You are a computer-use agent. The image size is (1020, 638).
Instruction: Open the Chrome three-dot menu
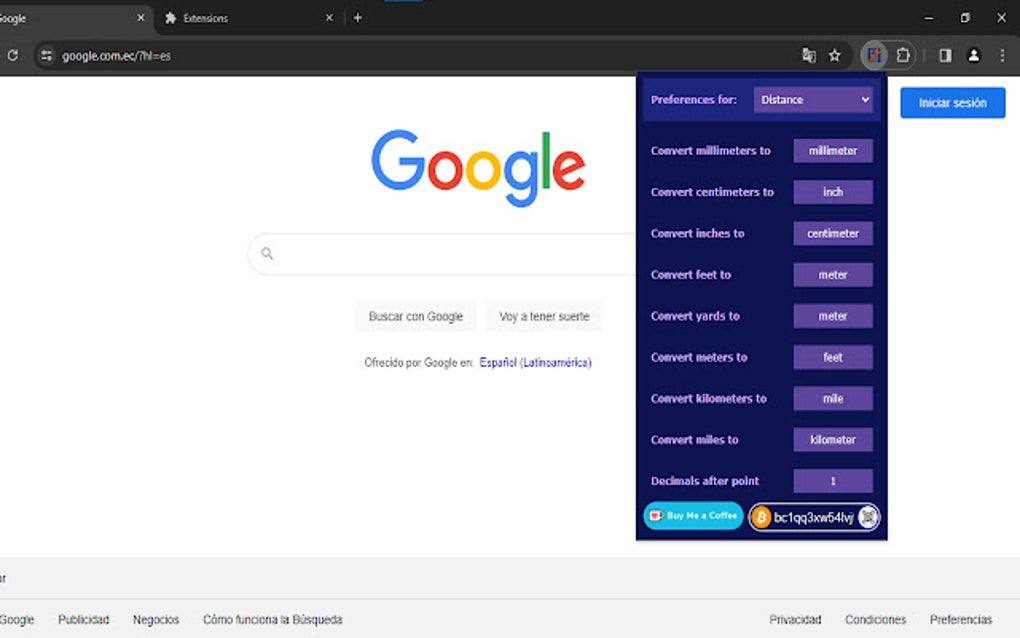pyautogui.click(x=1003, y=55)
